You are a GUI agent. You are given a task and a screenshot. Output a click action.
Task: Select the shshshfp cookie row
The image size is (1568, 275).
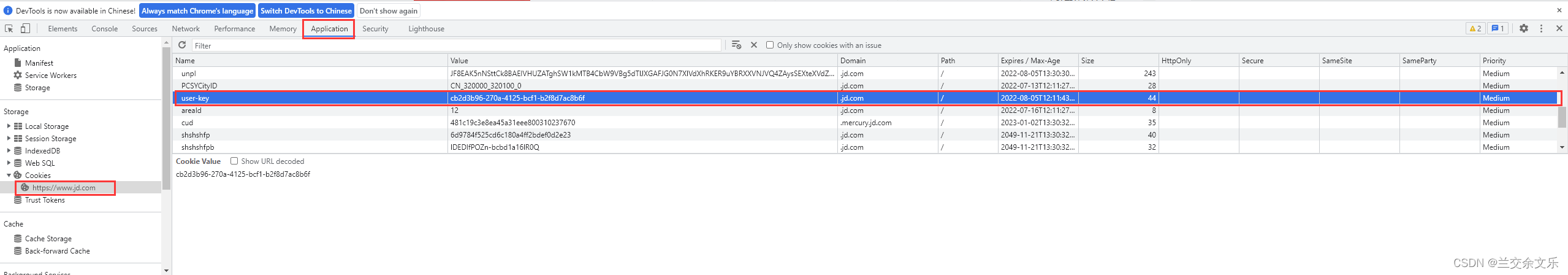pos(866,134)
